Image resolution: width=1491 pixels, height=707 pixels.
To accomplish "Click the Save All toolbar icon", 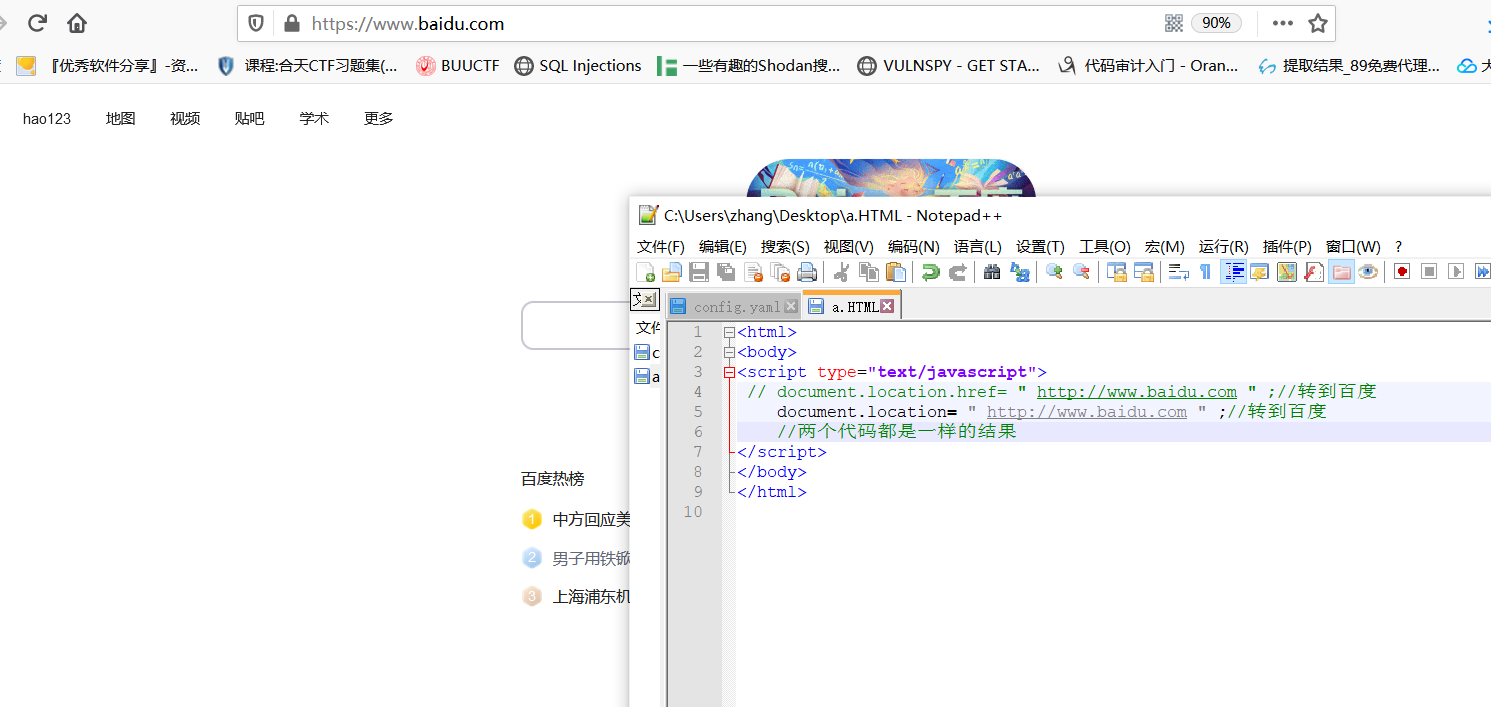I will click(726, 272).
